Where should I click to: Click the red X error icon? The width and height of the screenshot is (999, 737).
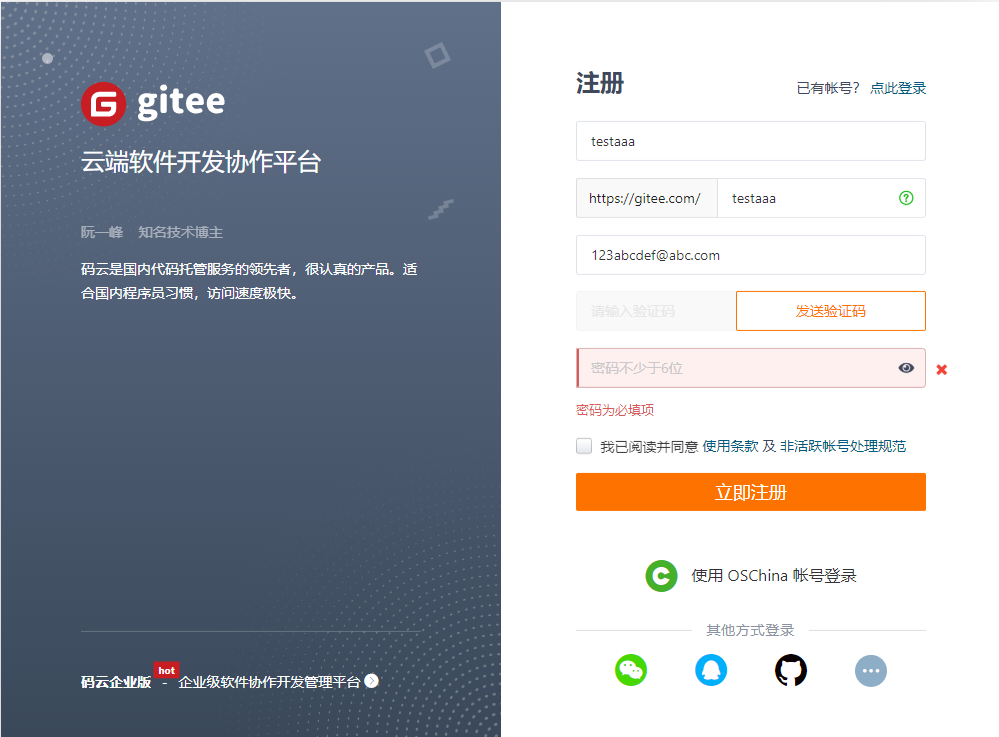[x=941, y=369]
